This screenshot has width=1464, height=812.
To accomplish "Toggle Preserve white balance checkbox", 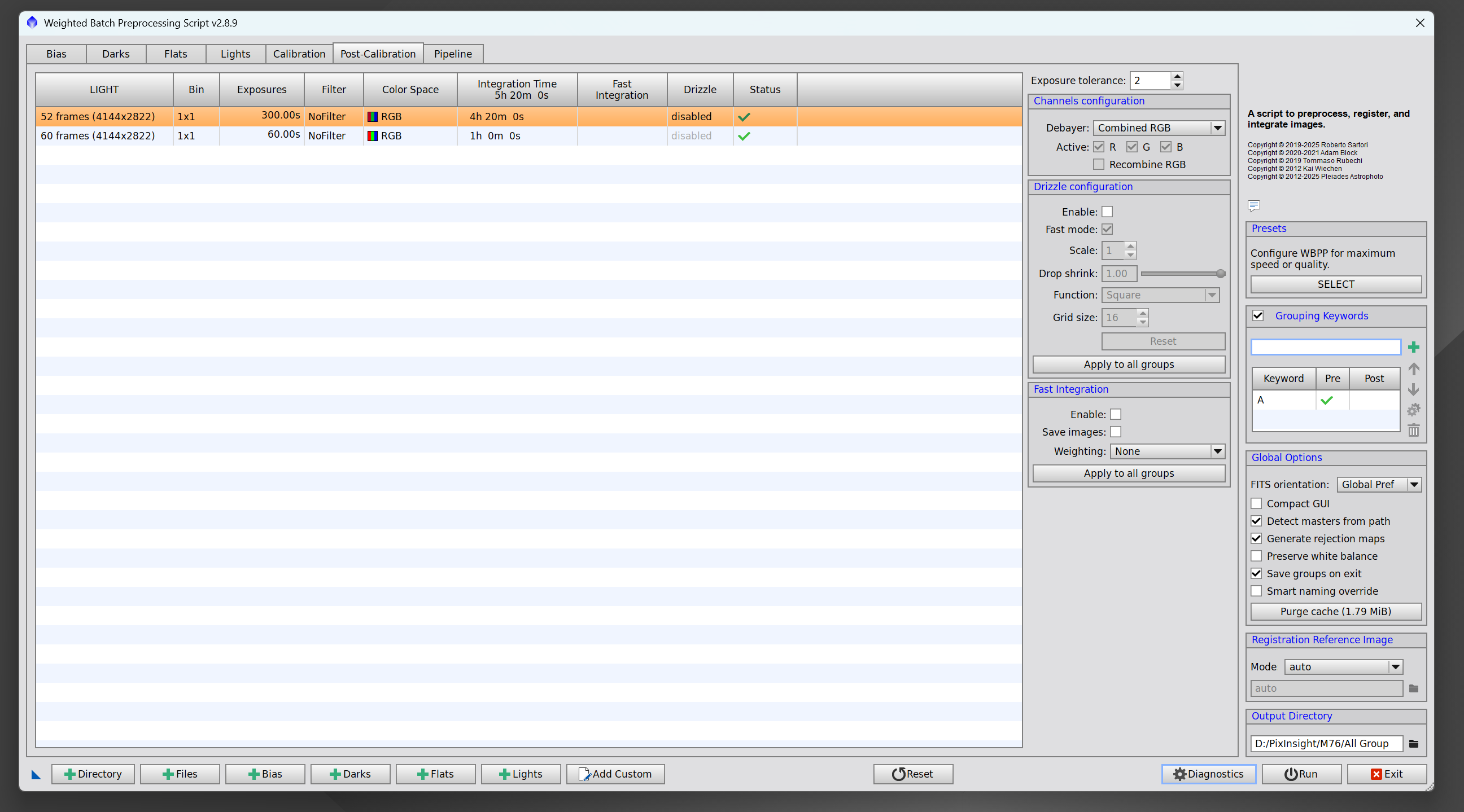I will pyautogui.click(x=1256, y=556).
